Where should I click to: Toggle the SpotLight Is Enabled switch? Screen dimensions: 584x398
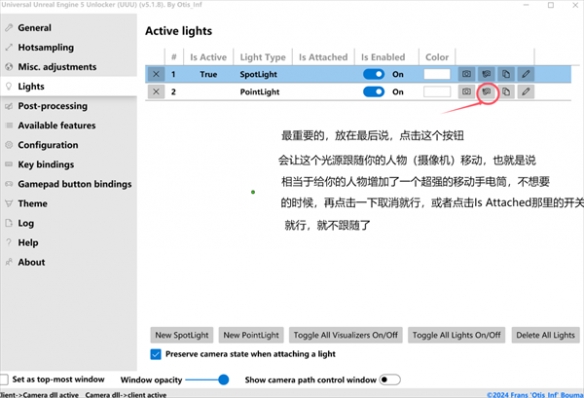click(374, 74)
